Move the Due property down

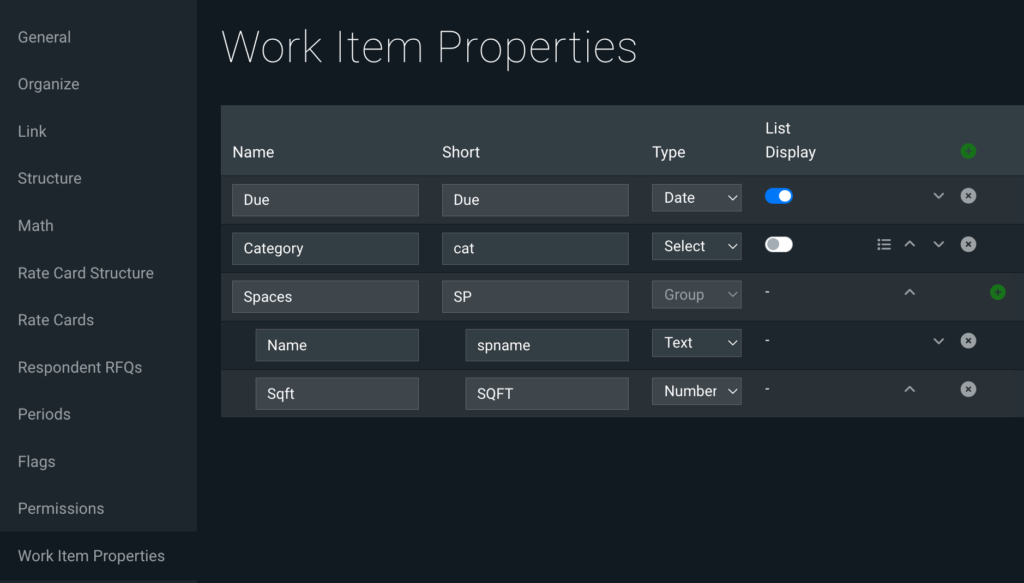click(x=938, y=196)
